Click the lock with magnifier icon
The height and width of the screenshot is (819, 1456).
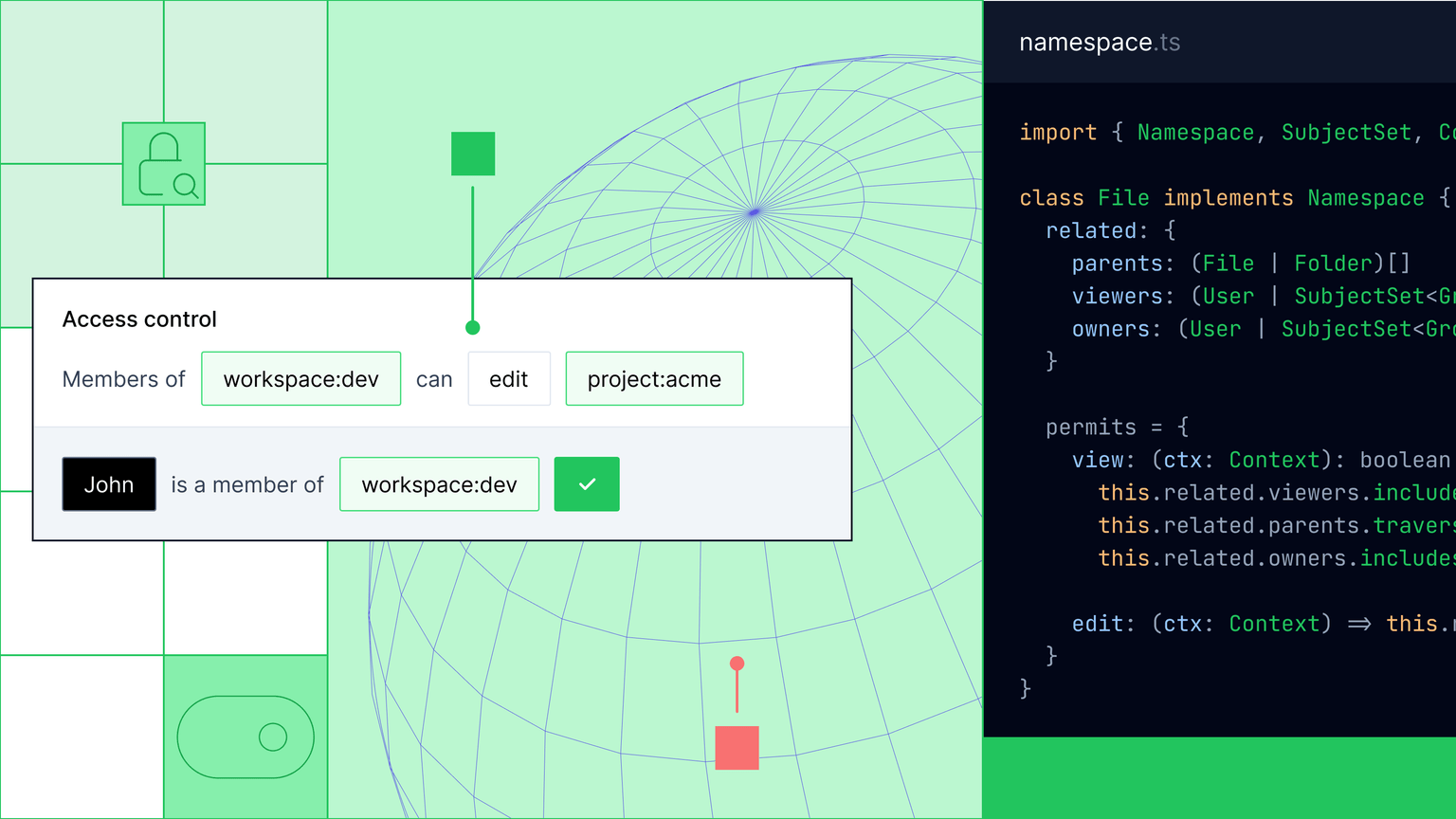(164, 164)
